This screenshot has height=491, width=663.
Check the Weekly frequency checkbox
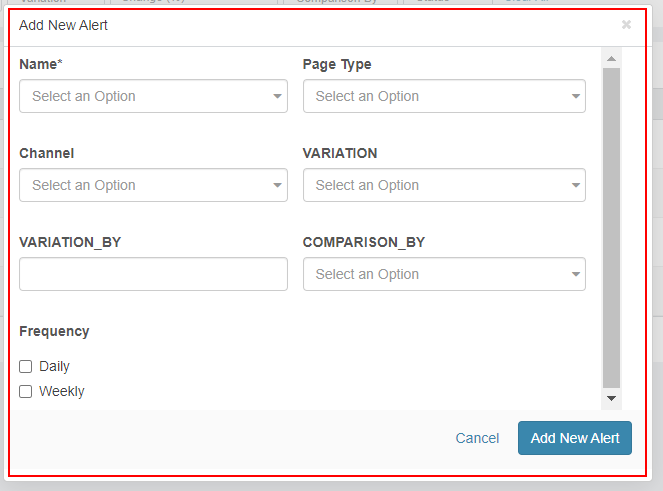coord(26,392)
